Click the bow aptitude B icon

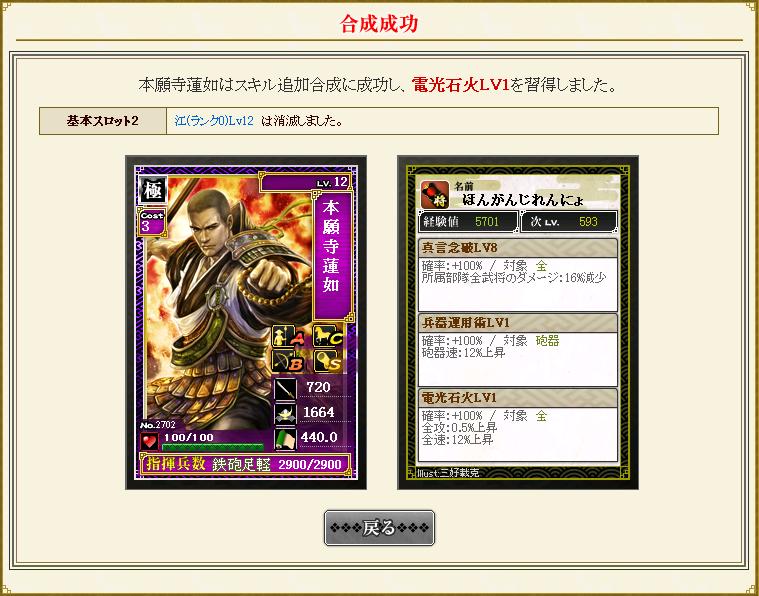tap(289, 361)
